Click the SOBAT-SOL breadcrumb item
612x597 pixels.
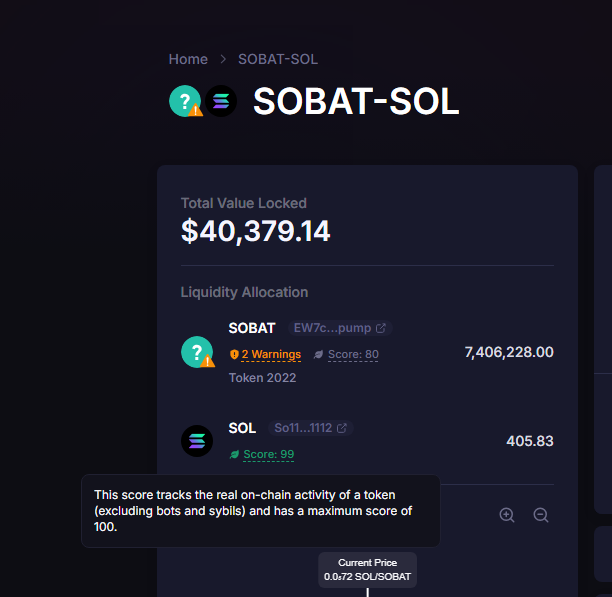(278, 59)
